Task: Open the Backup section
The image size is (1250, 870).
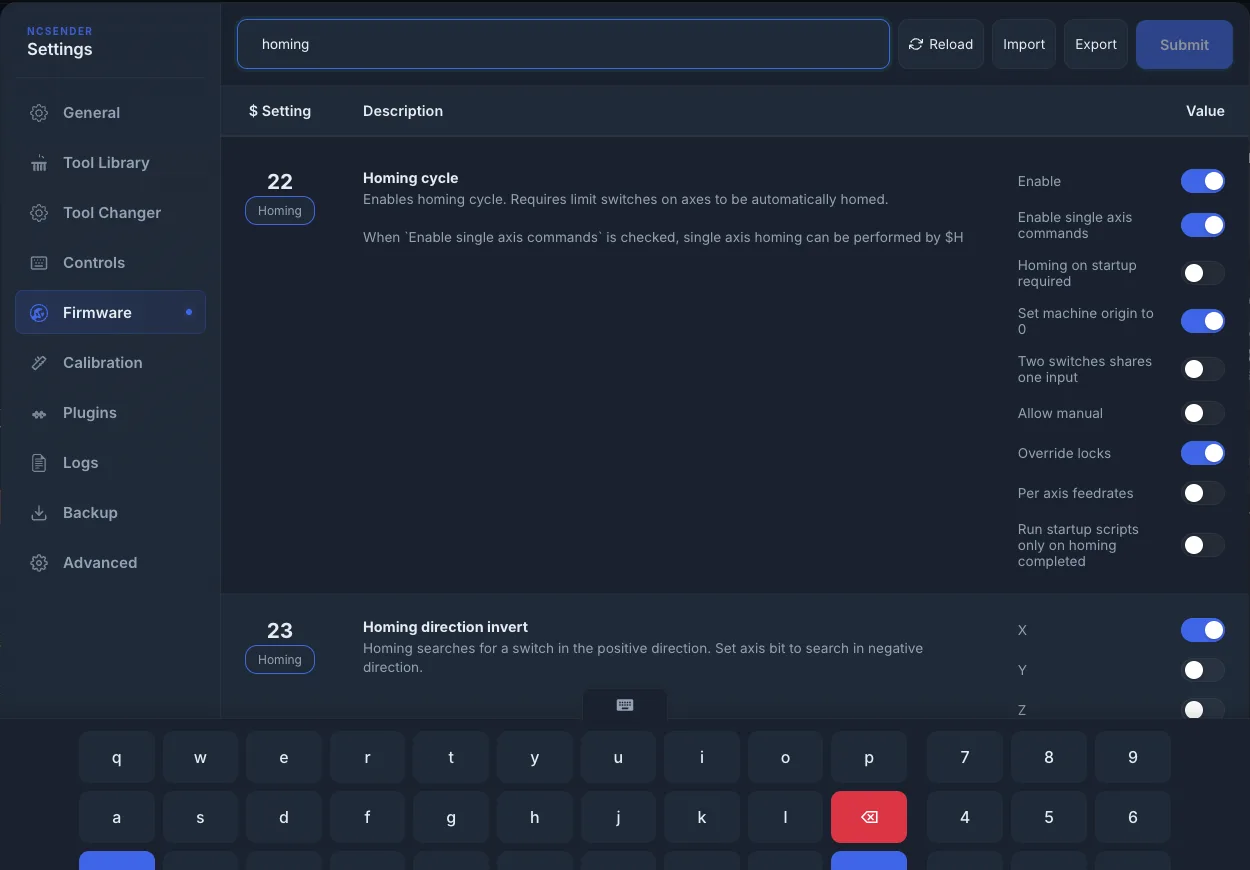Action: coord(110,513)
